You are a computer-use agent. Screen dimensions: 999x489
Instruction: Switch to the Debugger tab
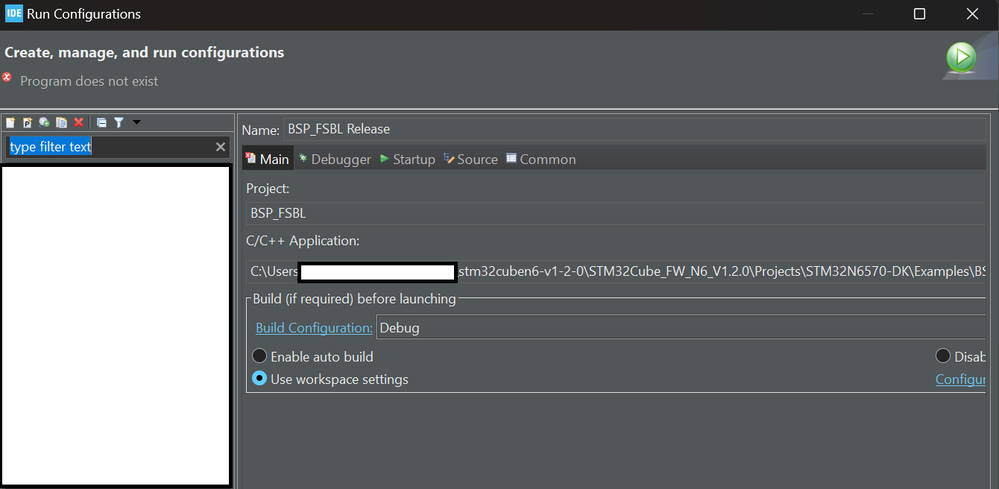[334, 159]
